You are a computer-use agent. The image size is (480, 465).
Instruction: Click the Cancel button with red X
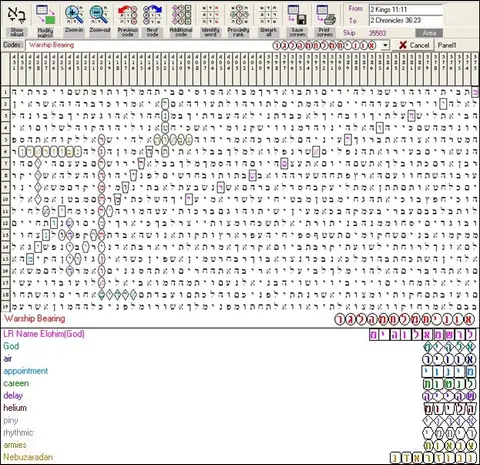coord(413,45)
